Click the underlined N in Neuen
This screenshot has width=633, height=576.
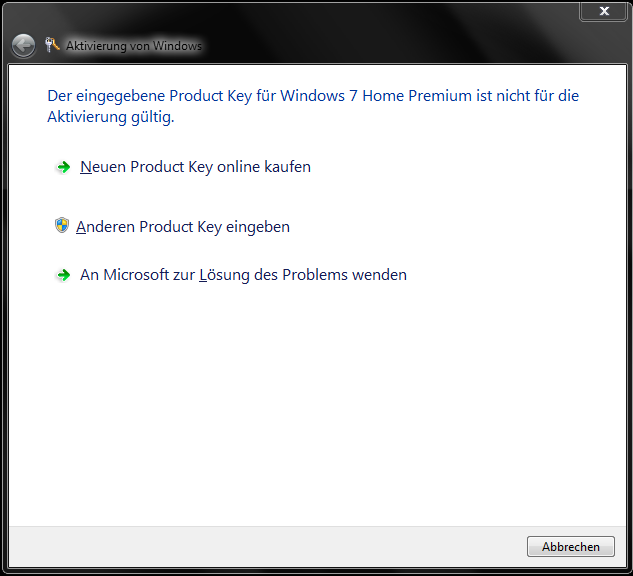click(86, 167)
